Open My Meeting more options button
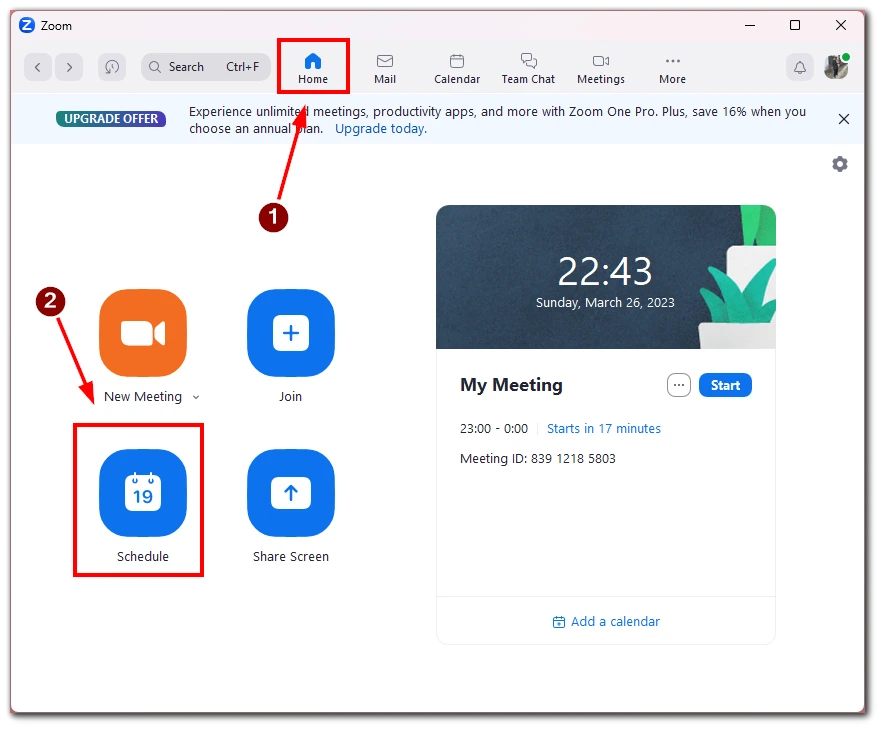 pyautogui.click(x=679, y=385)
